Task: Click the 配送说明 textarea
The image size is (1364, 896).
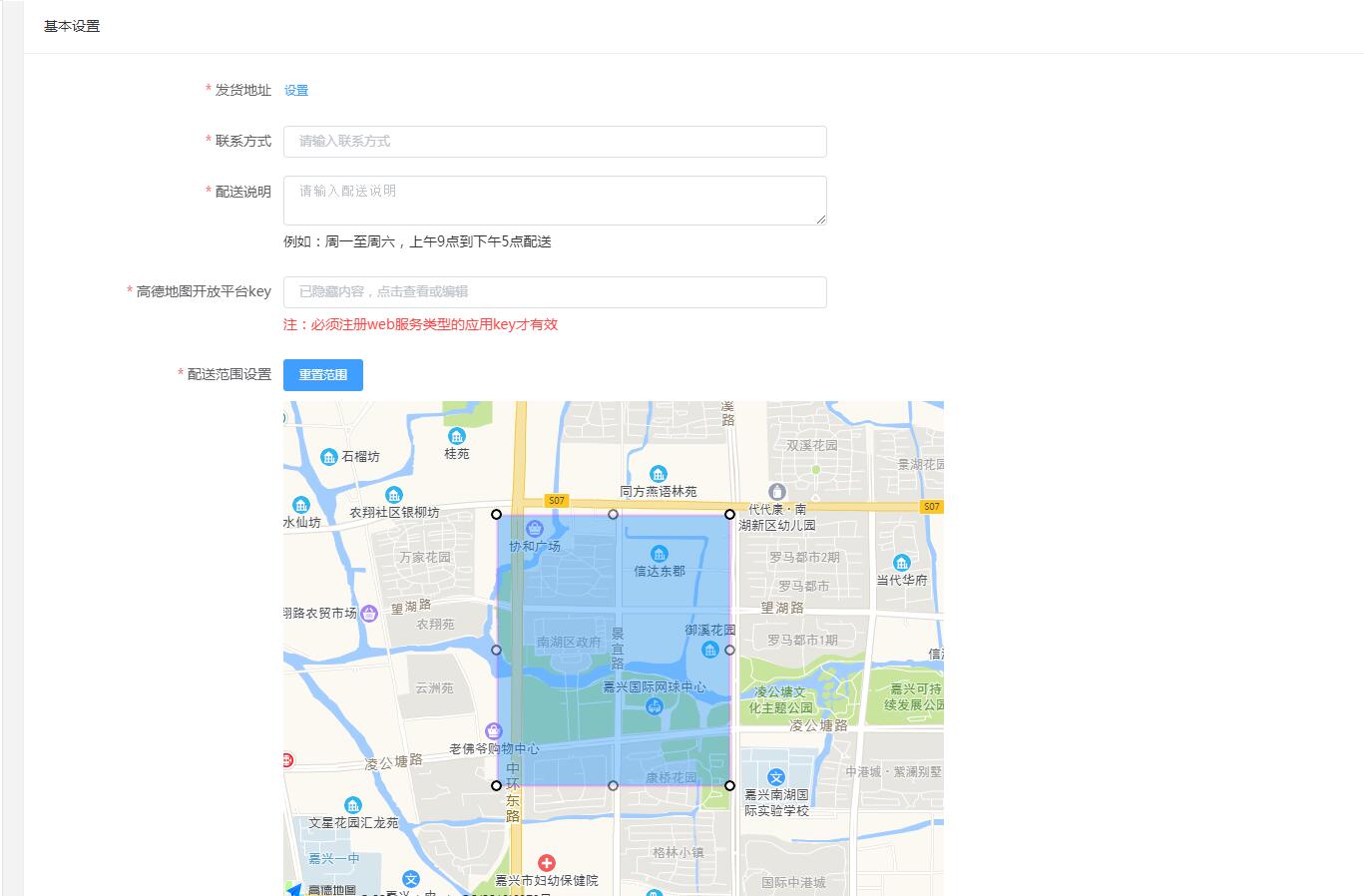Action: [555, 201]
